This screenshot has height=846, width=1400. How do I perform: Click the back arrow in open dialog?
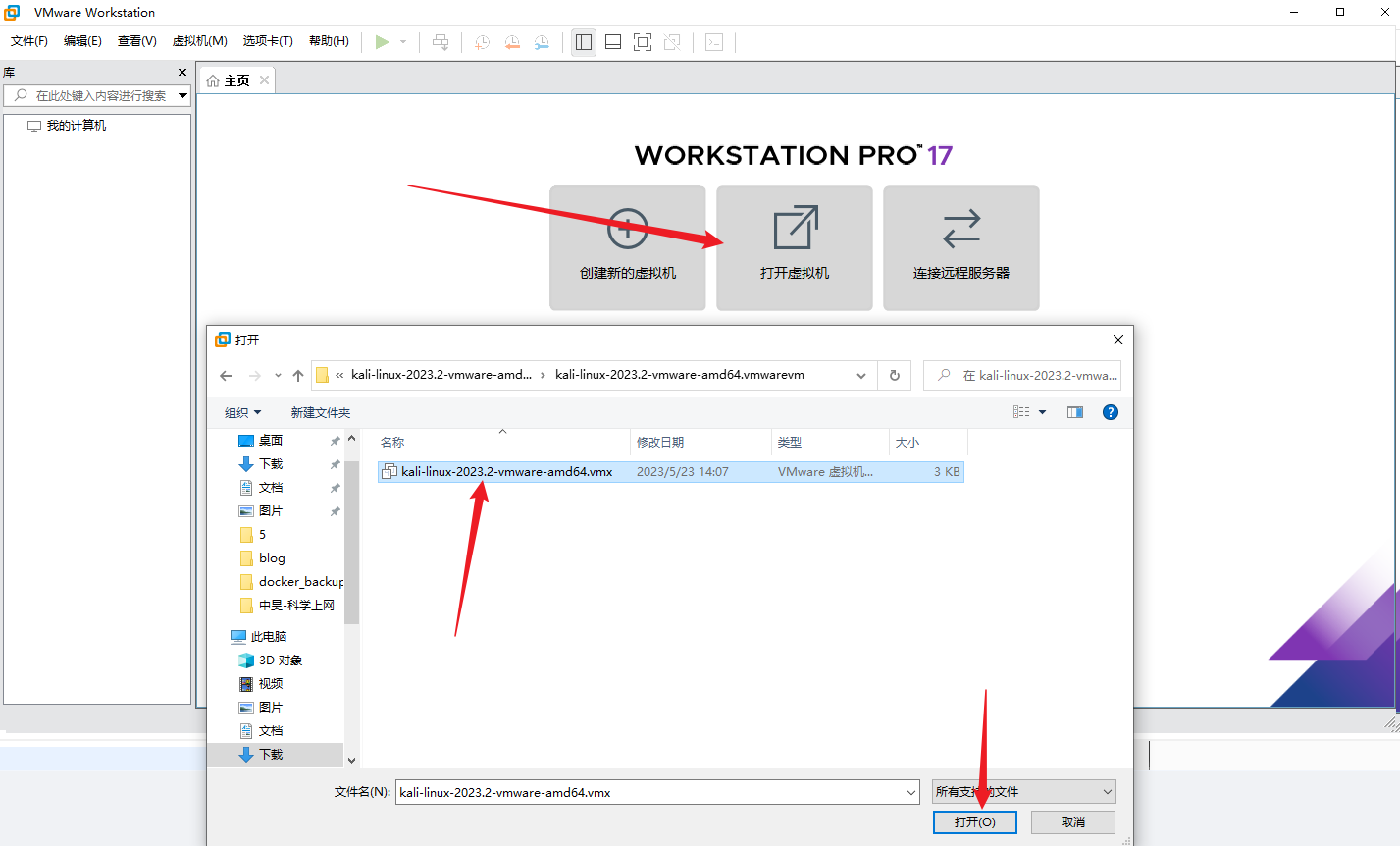click(226, 376)
